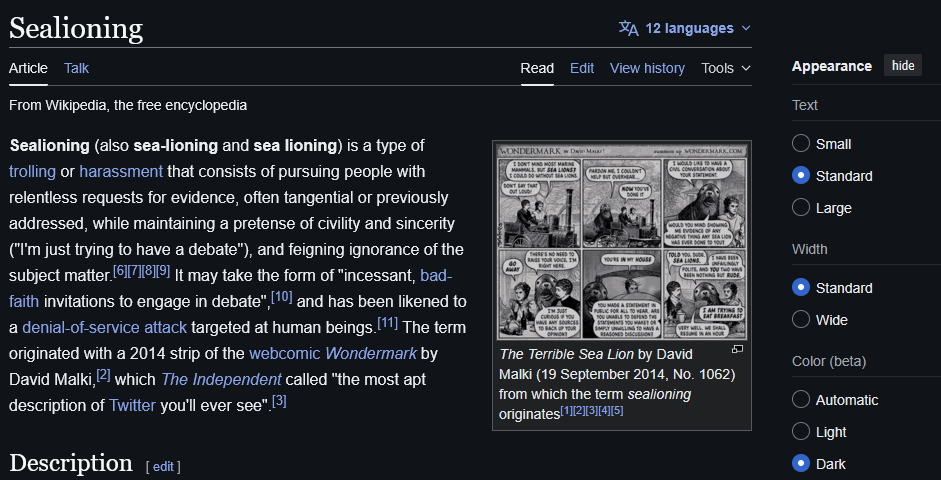
Task: Select Large text size
Action: [x=801, y=208]
